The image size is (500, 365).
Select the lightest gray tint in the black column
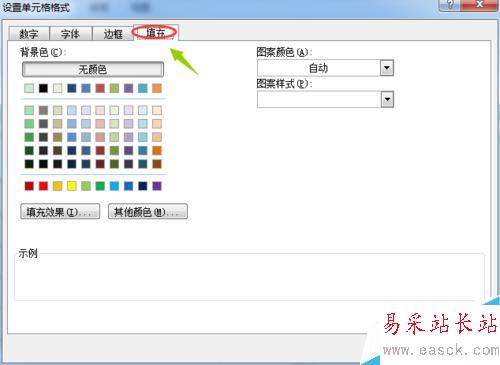tap(43, 110)
